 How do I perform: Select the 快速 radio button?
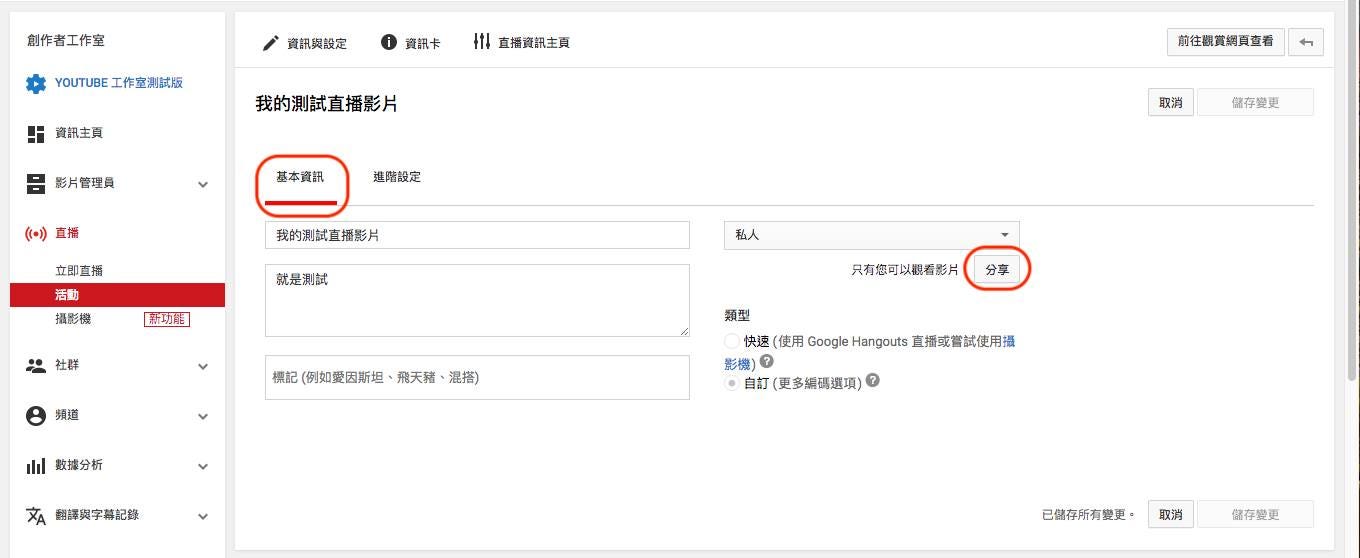(x=732, y=341)
